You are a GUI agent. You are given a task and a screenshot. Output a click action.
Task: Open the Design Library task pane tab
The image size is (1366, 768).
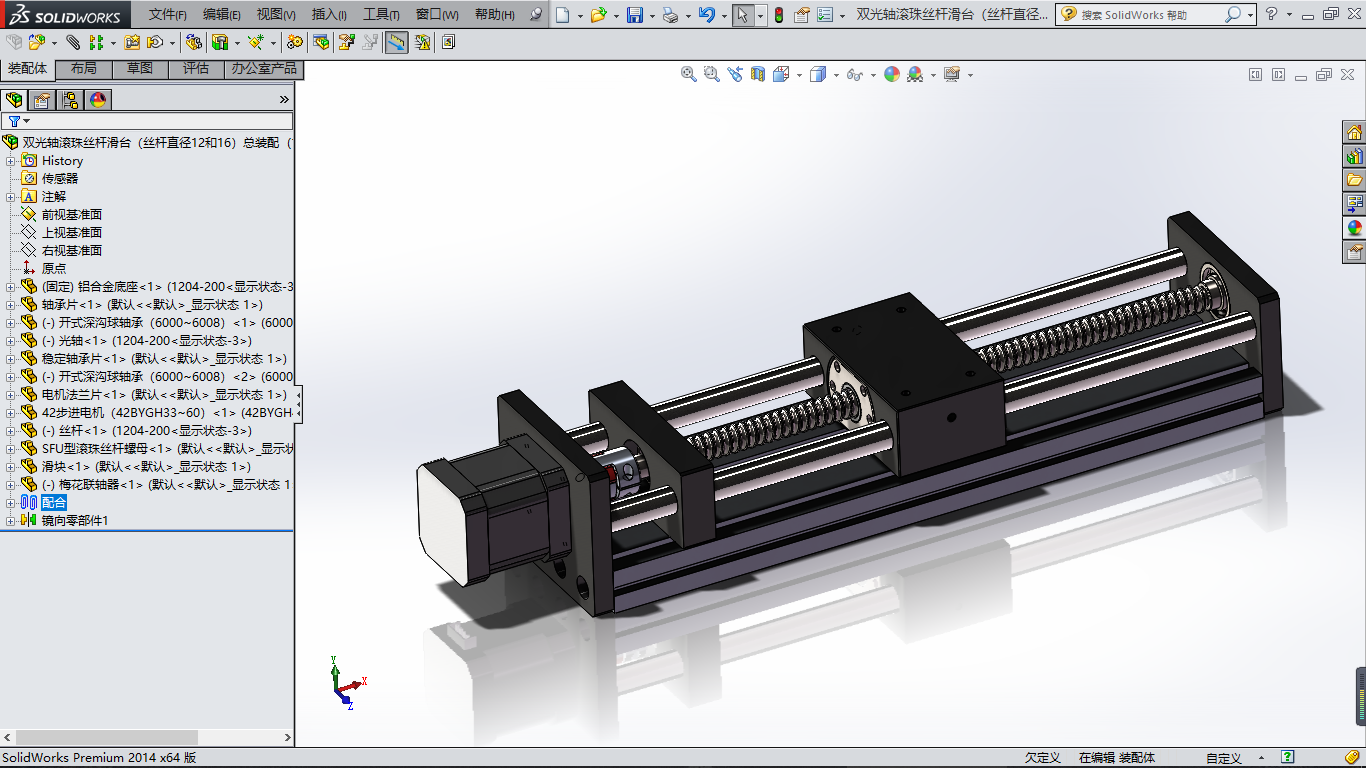[1355, 156]
